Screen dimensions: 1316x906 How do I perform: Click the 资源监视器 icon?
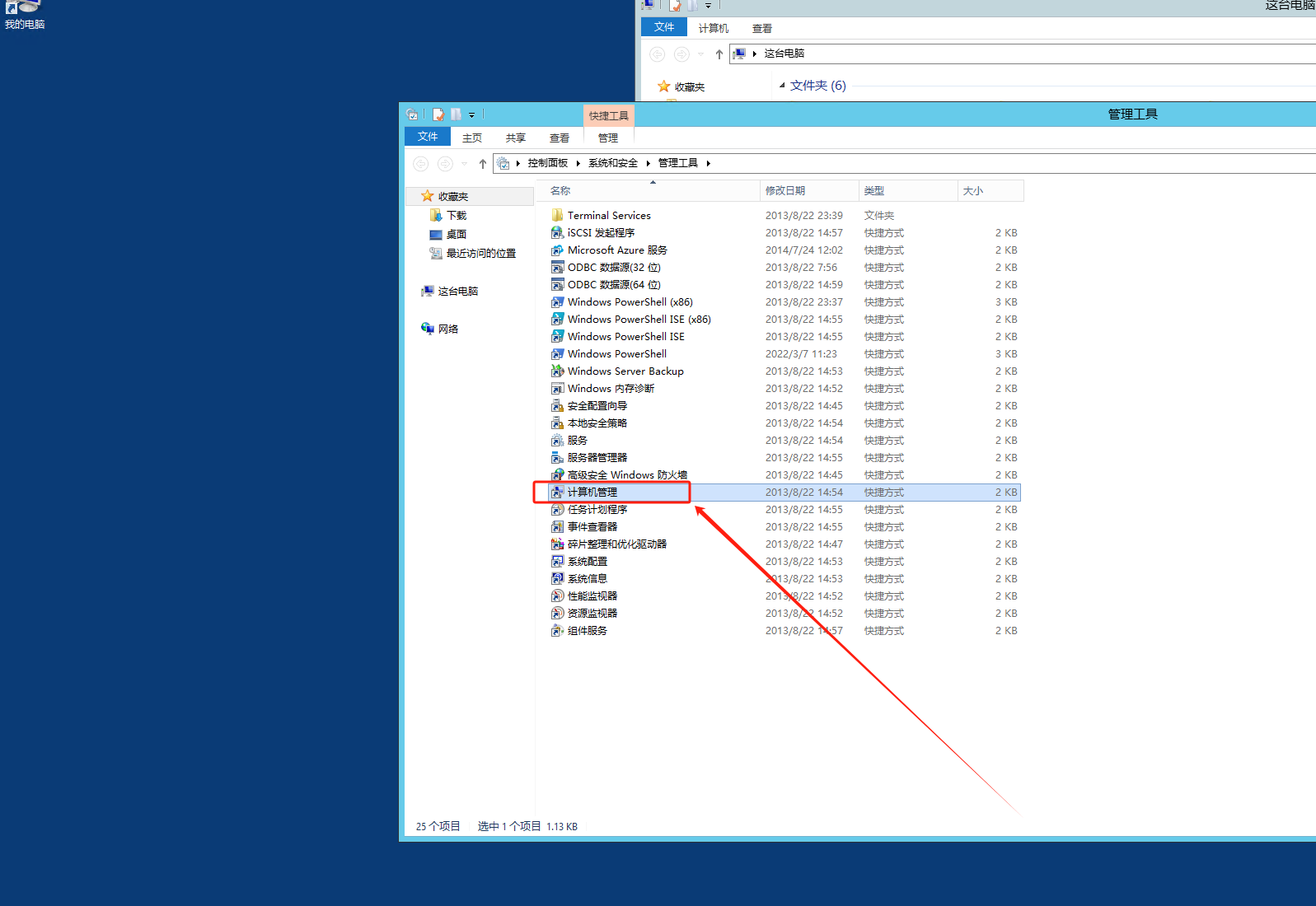coord(558,613)
